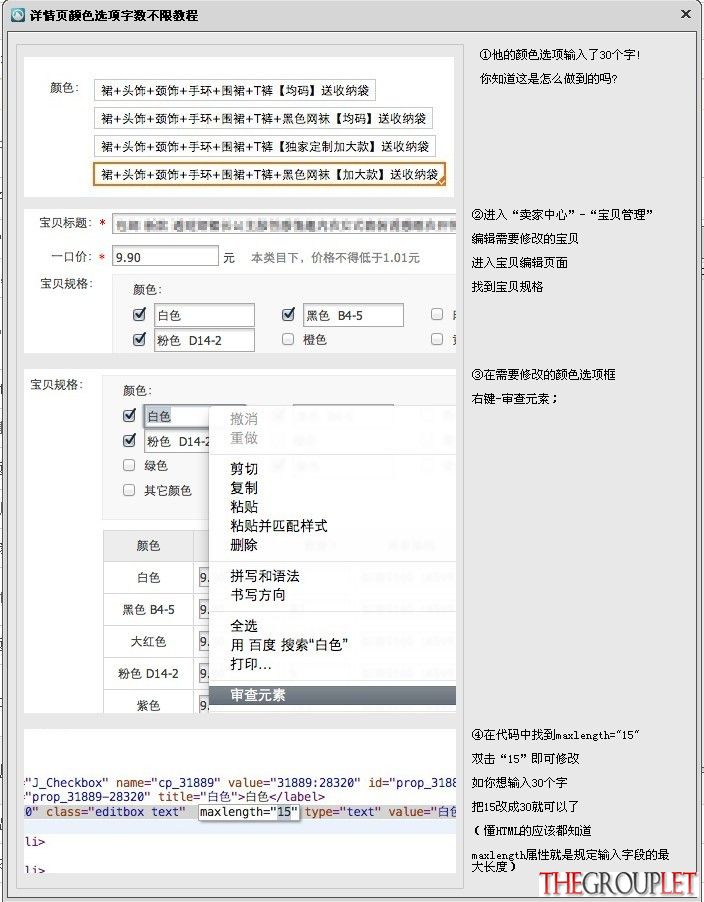Click 用 百度 搜索"白色" menu entry
The height and width of the screenshot is (902, 704).
(x=289, y=645)
